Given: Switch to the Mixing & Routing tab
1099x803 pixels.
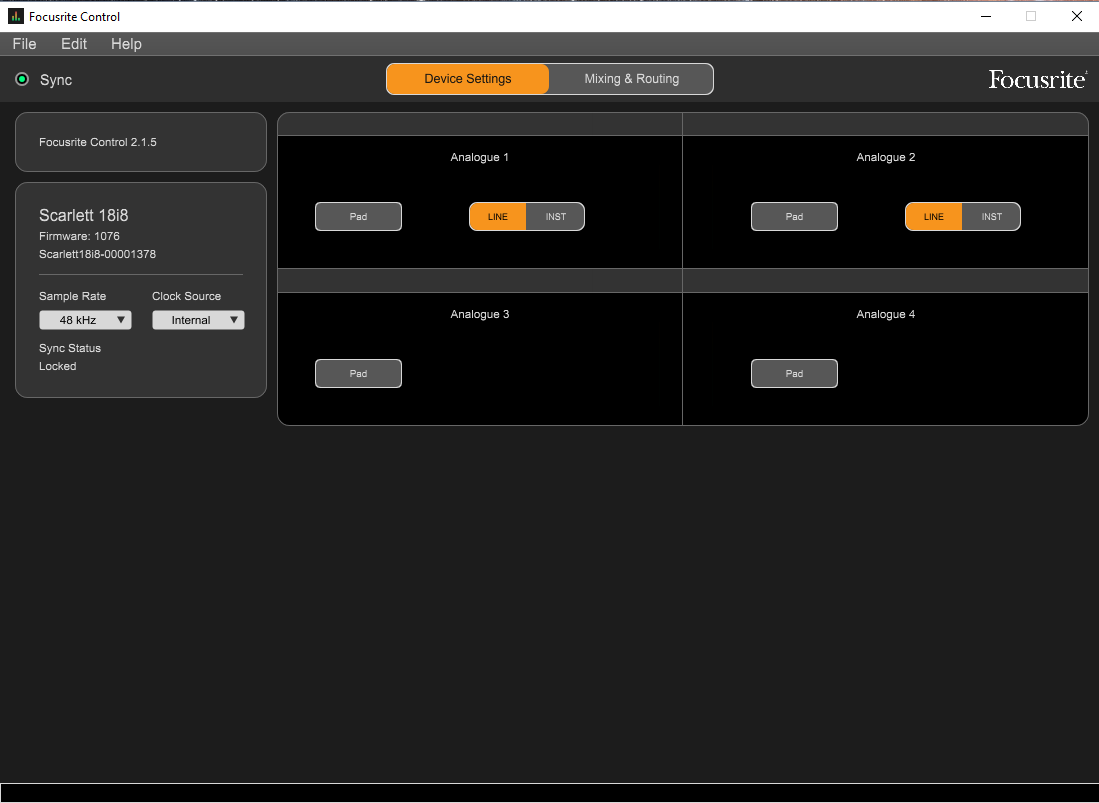Looking at the screenshot, I should 632,79.
